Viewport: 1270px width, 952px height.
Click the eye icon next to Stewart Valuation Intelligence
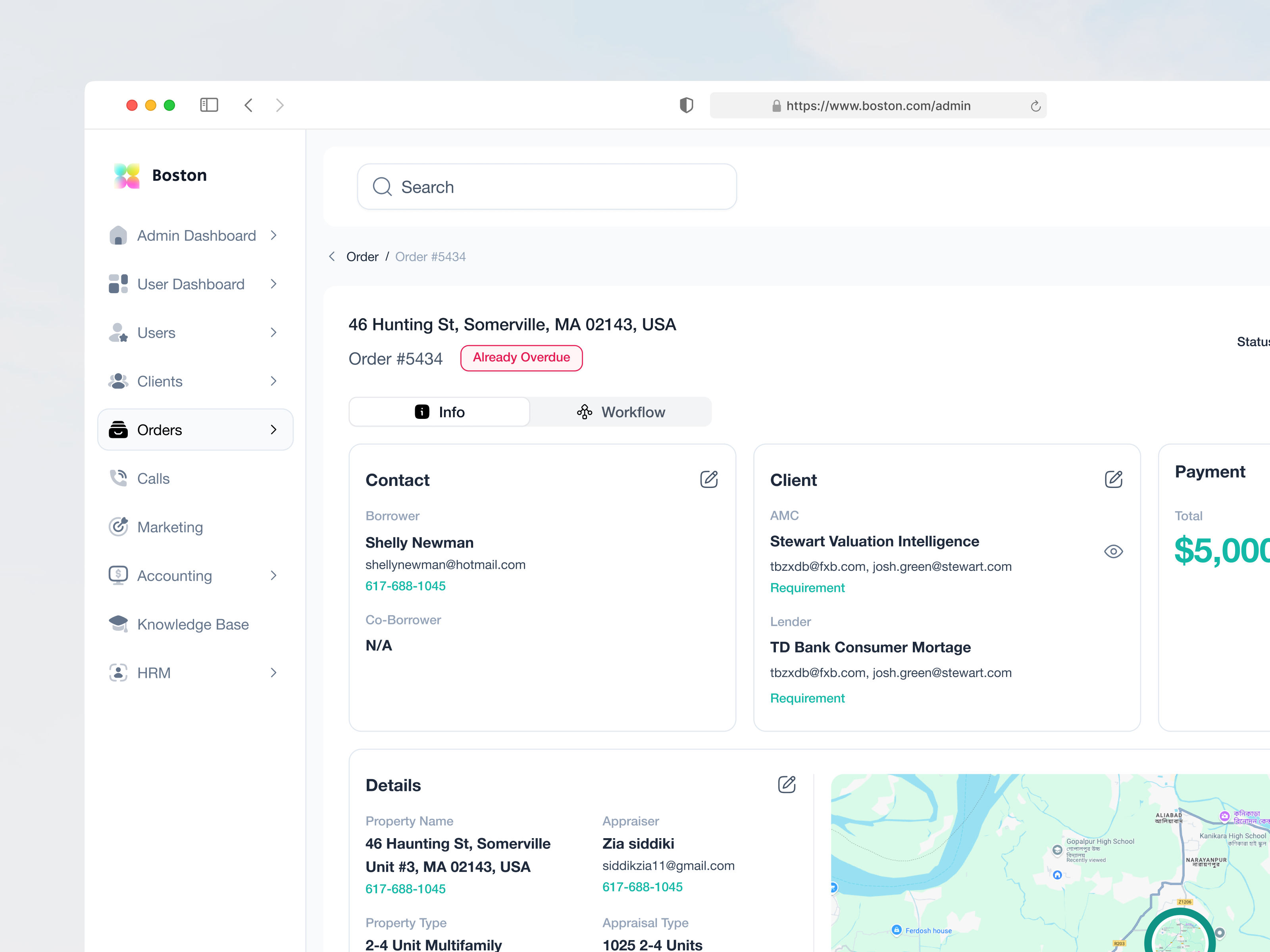click(1113, 551)
